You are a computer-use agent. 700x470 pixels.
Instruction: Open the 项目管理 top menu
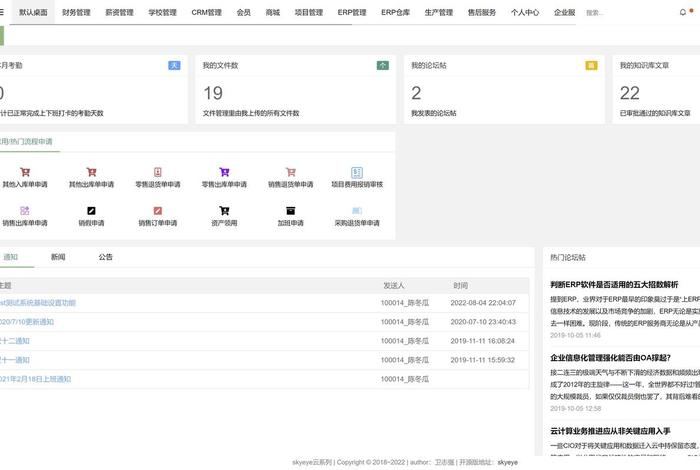pos(309,12)
